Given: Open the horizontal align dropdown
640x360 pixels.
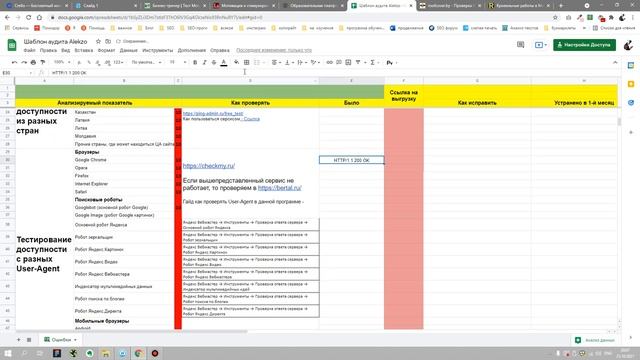Looking at the screenshot, I should coord(276,62).
